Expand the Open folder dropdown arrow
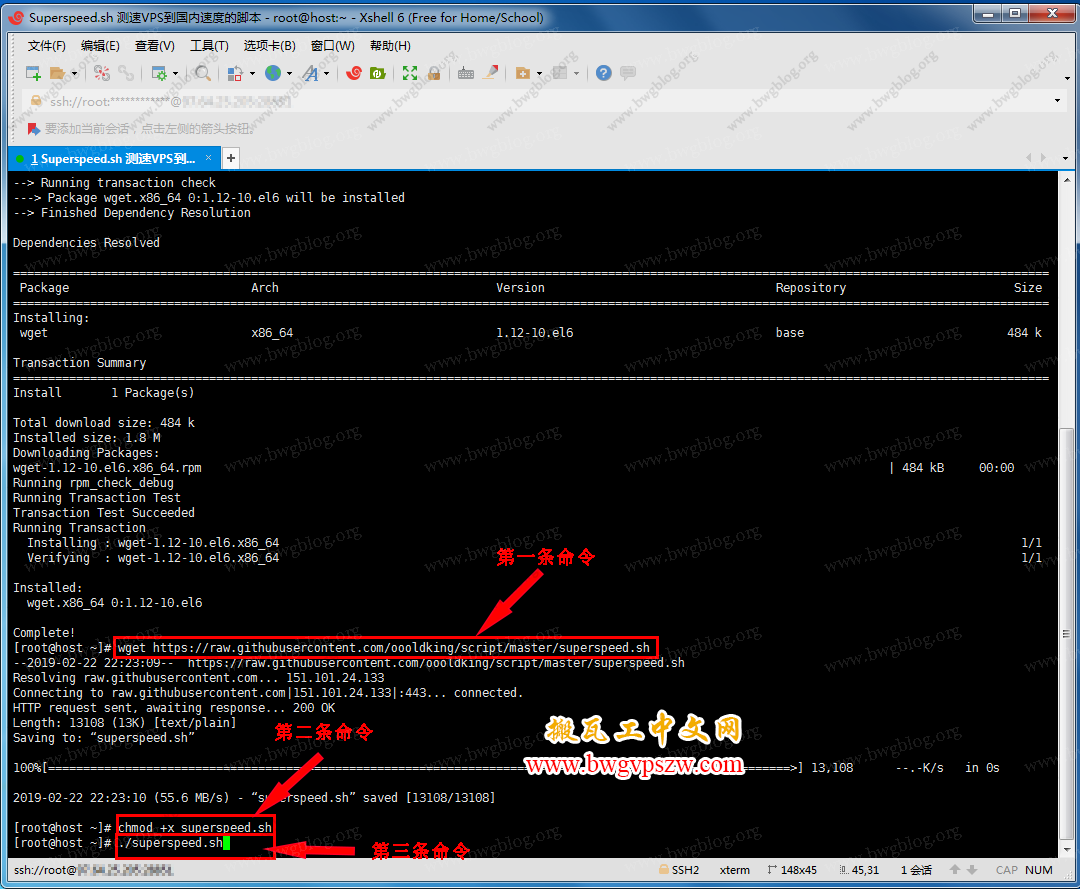The height and width of the screenshot is (889, 1080). (74, 74)
